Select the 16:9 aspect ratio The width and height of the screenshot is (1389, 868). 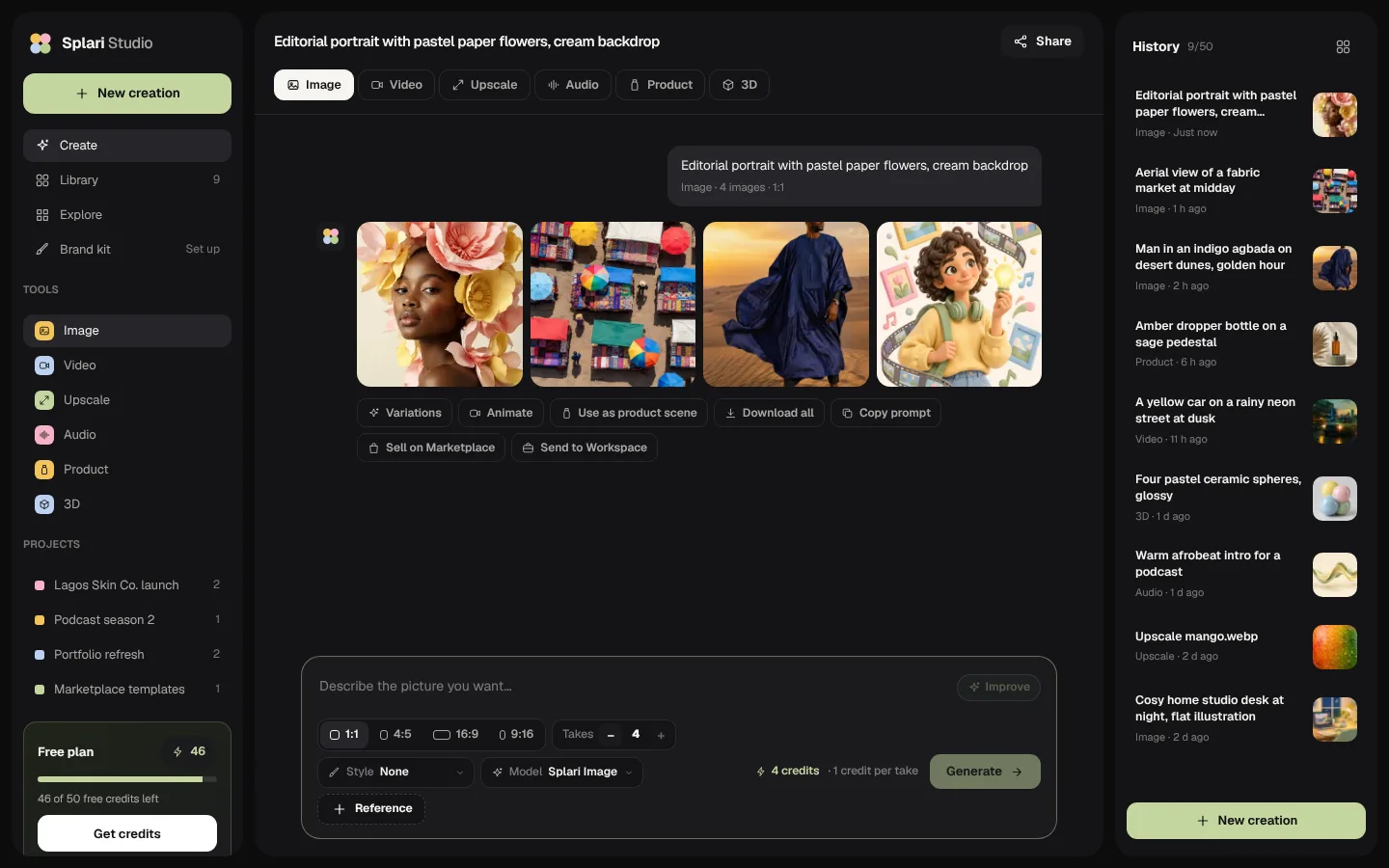click(x=455, y=735)
